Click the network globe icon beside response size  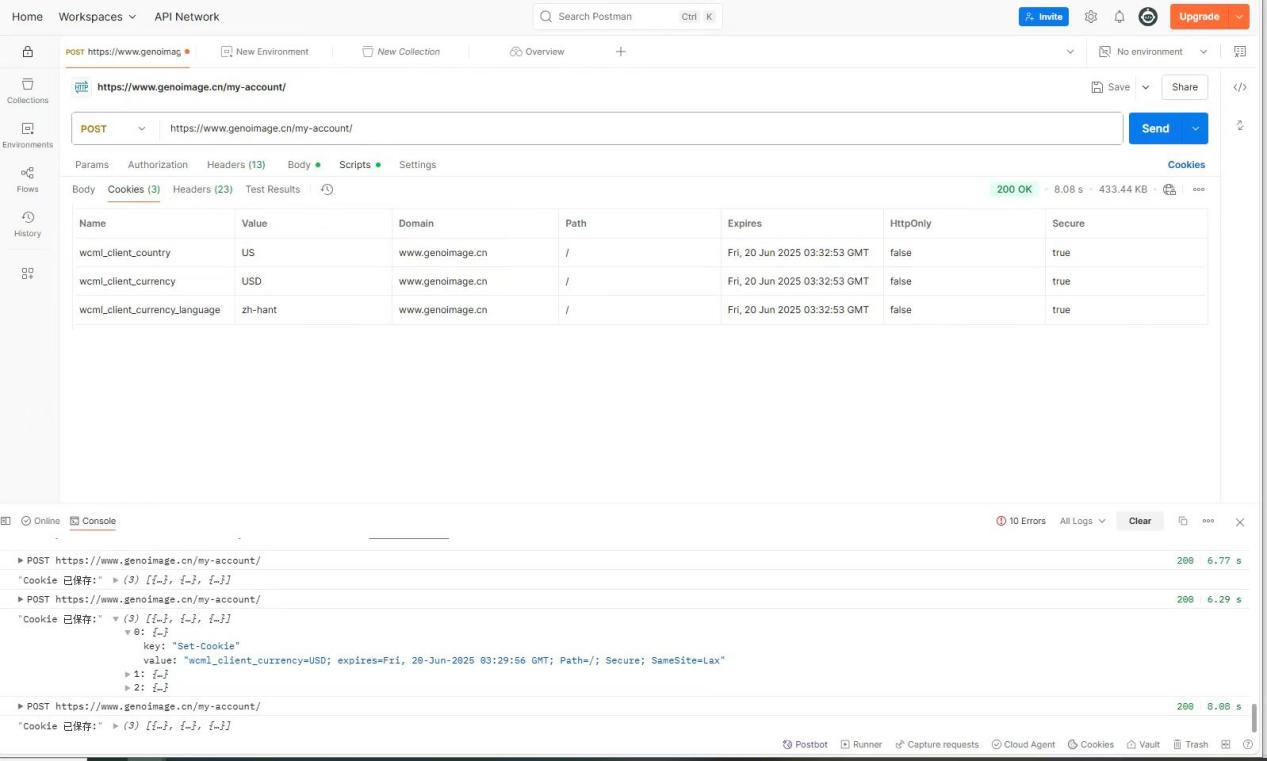click(x=1170, y=189)
